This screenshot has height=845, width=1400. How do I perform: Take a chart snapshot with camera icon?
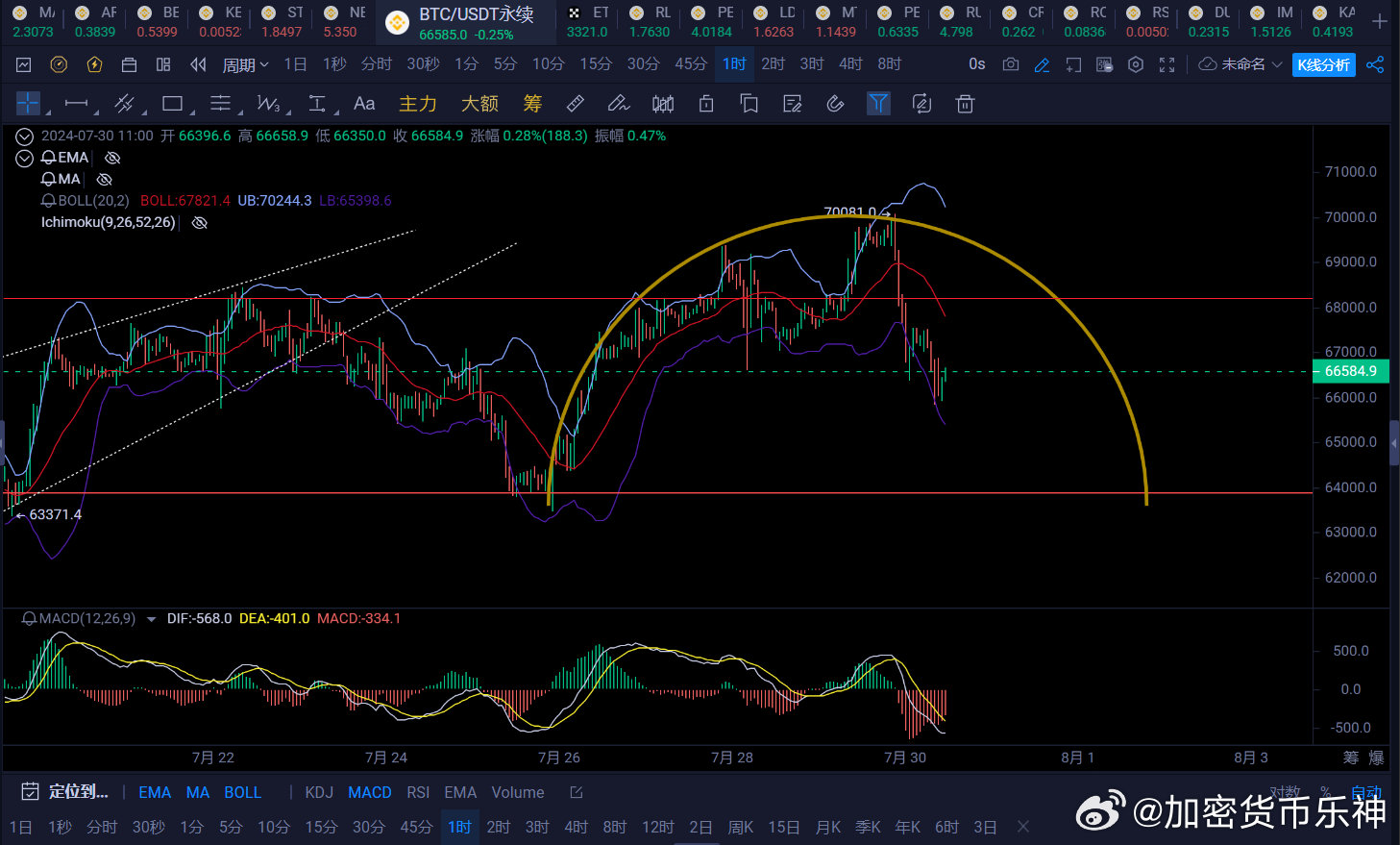[1011, 64]
